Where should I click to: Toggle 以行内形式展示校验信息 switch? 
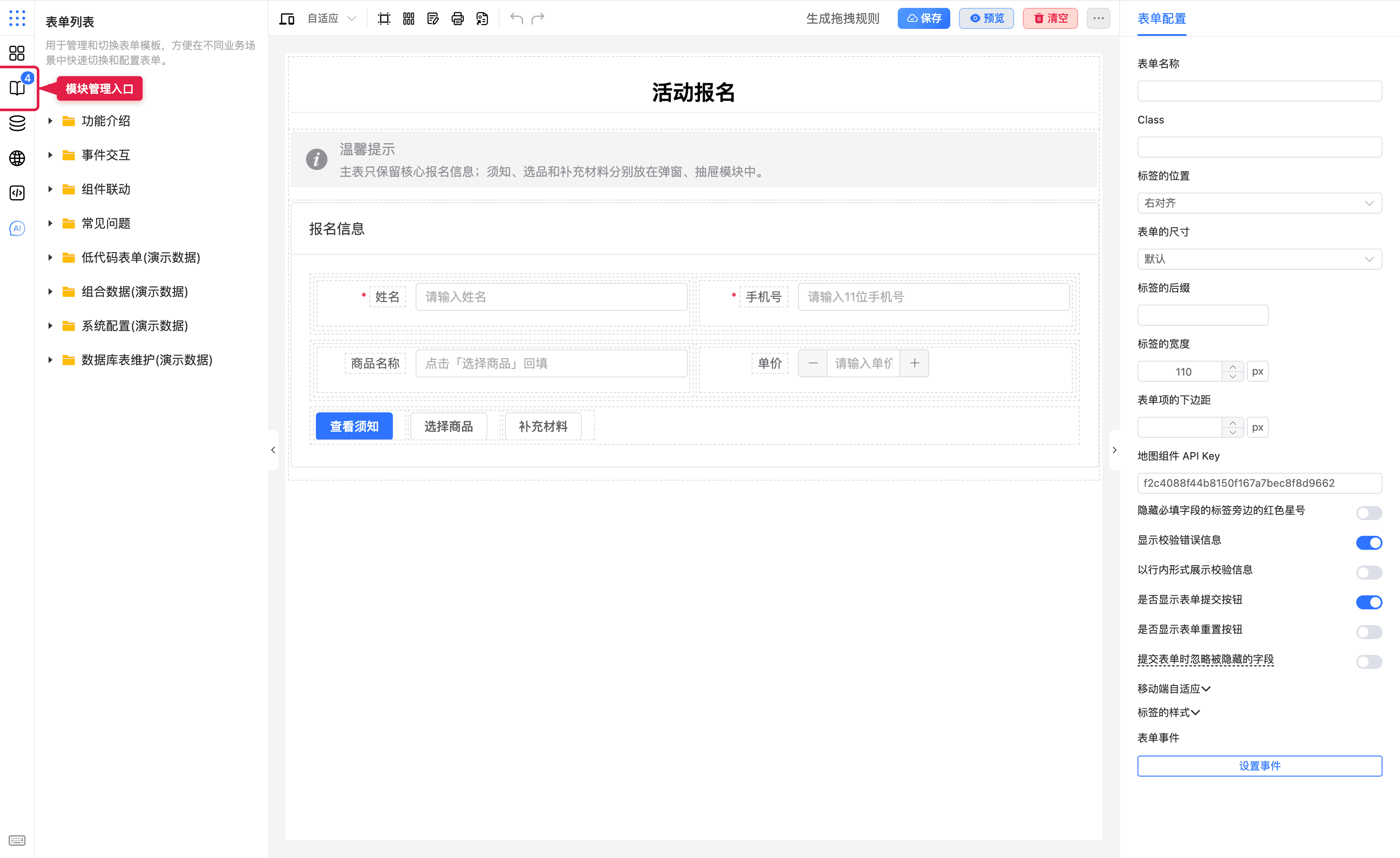pyautogui.click(x=1369, y=572)
